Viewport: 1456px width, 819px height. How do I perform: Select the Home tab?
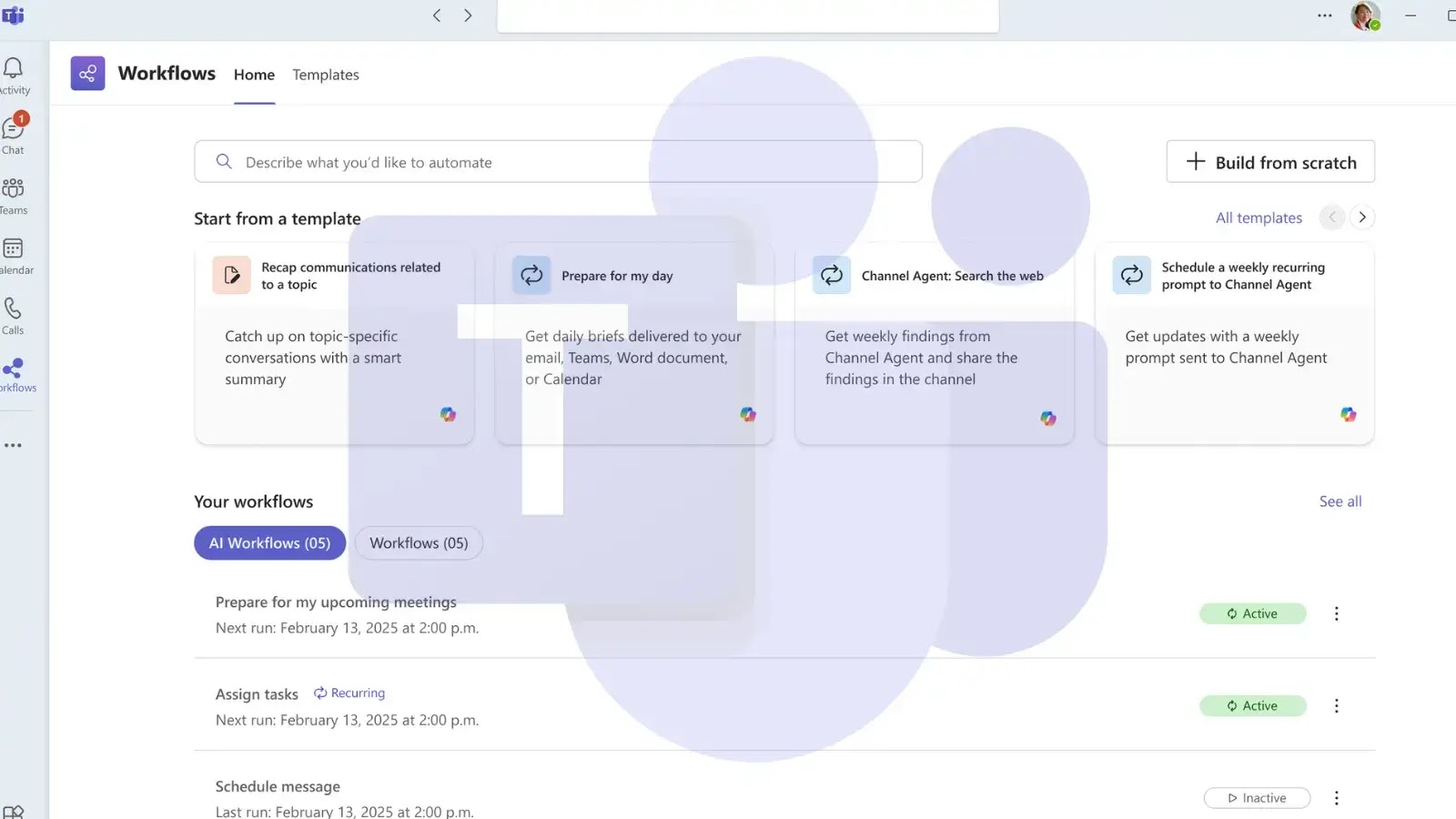pyautogui.click(x=254, y=75)
